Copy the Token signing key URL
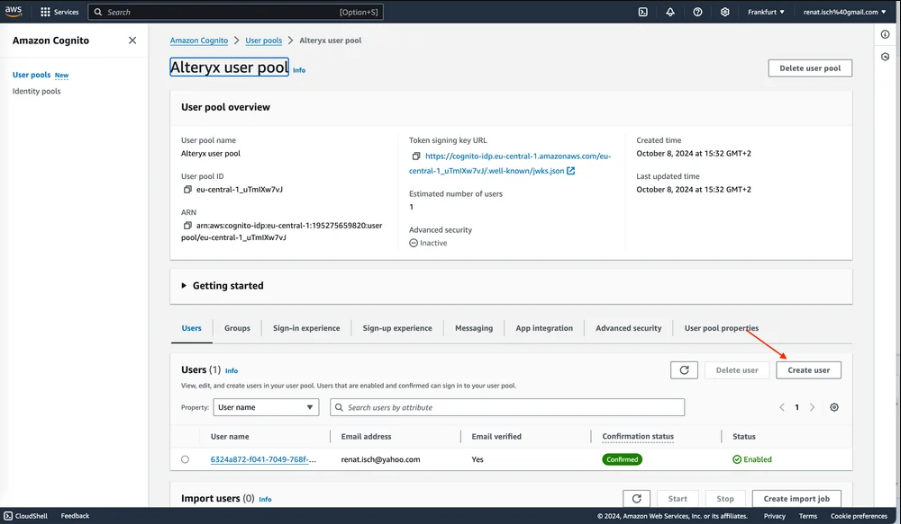Screen dimensions: 901x524 coord(416,156)
